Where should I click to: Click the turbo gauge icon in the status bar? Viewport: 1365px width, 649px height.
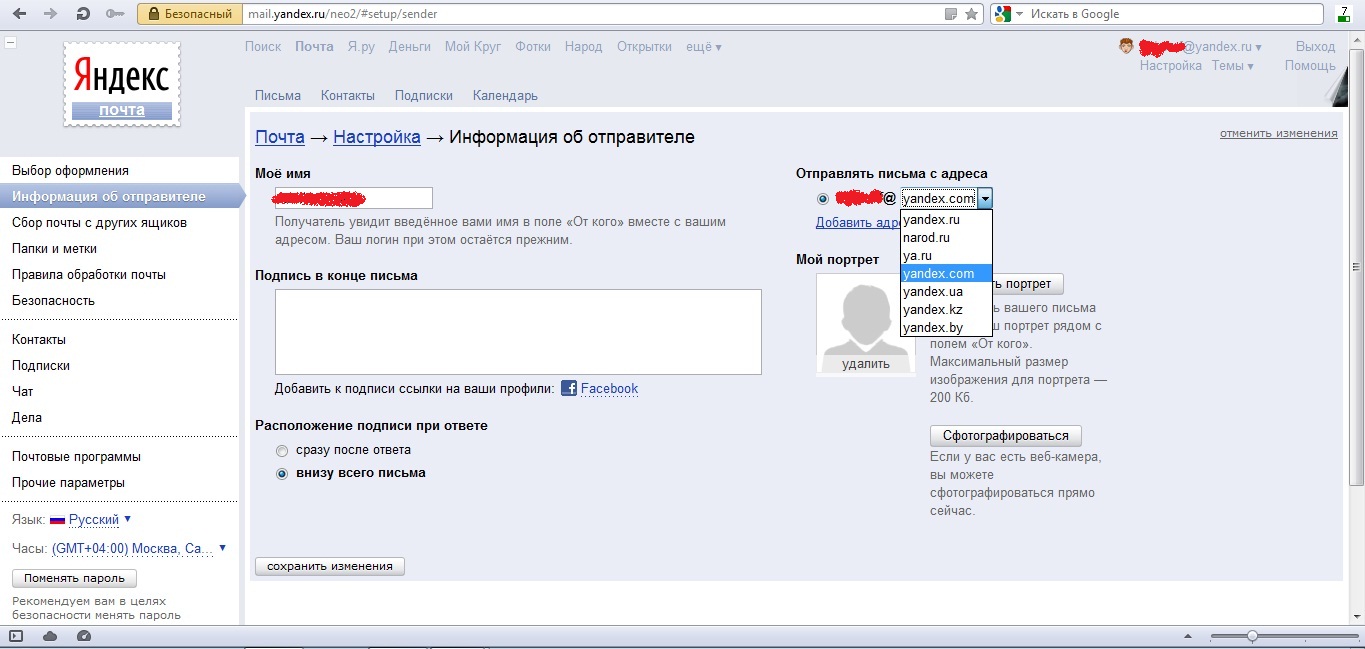coord(84,636)
